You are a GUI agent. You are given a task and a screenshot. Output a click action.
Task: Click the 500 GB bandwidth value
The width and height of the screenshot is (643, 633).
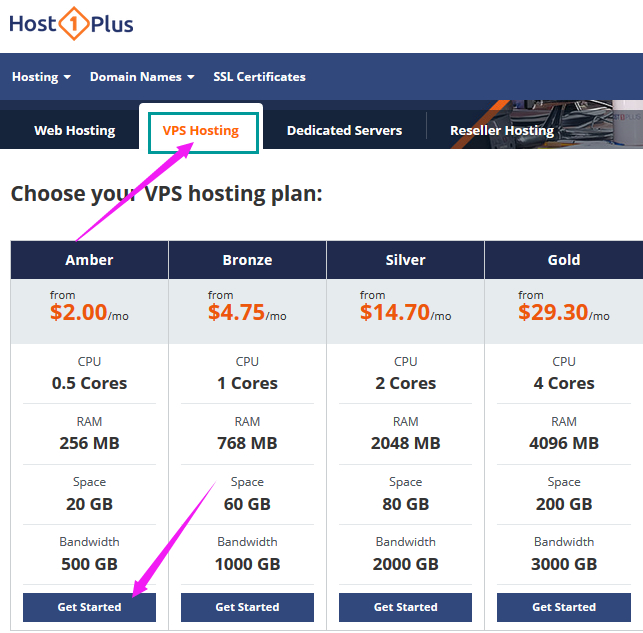(x=89, y=564)
